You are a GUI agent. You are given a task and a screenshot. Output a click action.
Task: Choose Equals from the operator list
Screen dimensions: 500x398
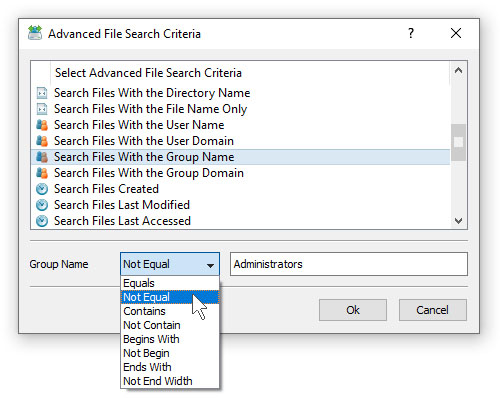click(x=170, y=283)
